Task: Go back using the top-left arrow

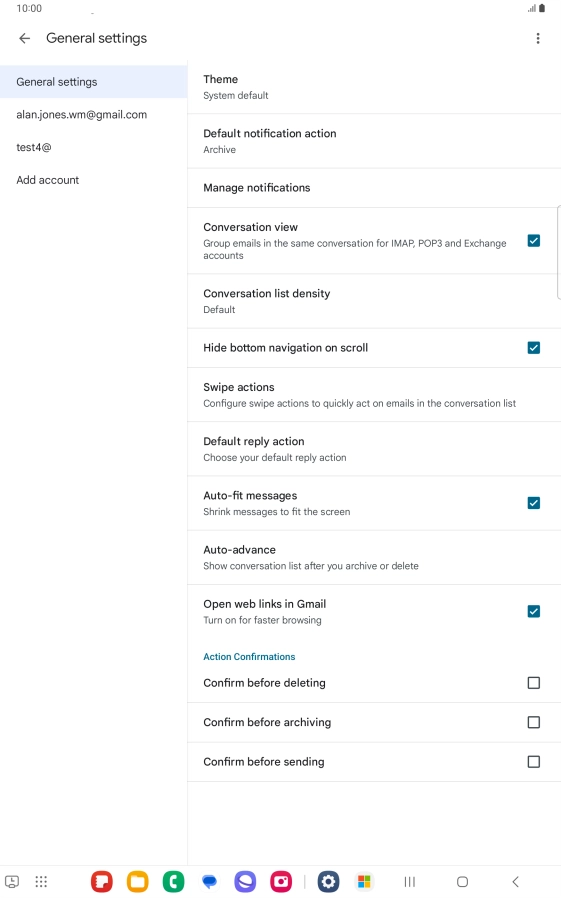Action: [24, 38]
